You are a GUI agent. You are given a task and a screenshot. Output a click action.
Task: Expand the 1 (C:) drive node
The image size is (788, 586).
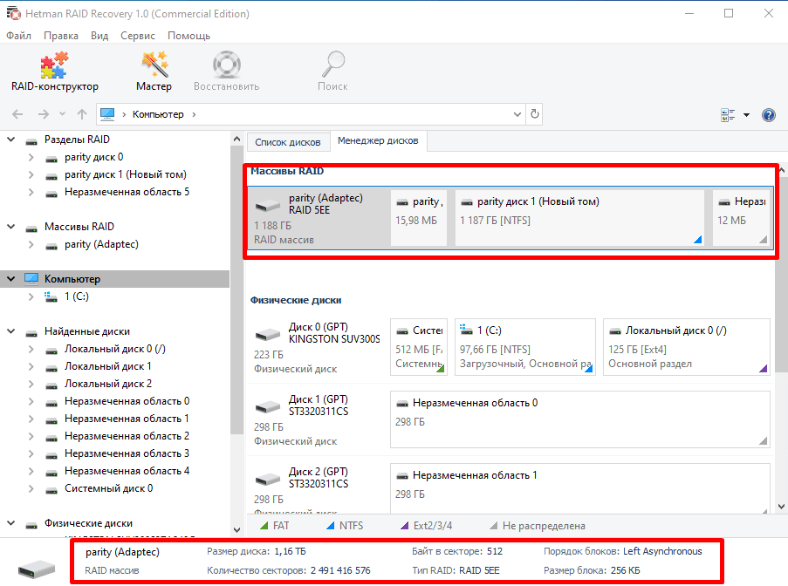coord(31,297)
